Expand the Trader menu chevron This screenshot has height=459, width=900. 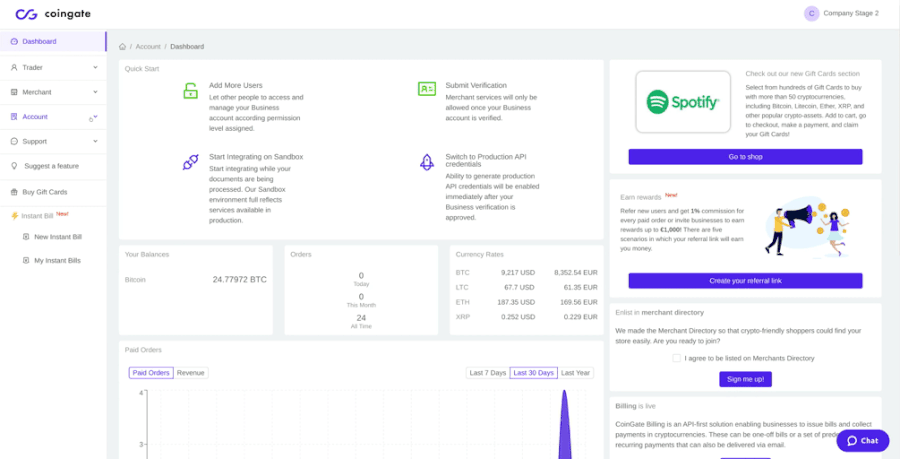pos(95,67)
